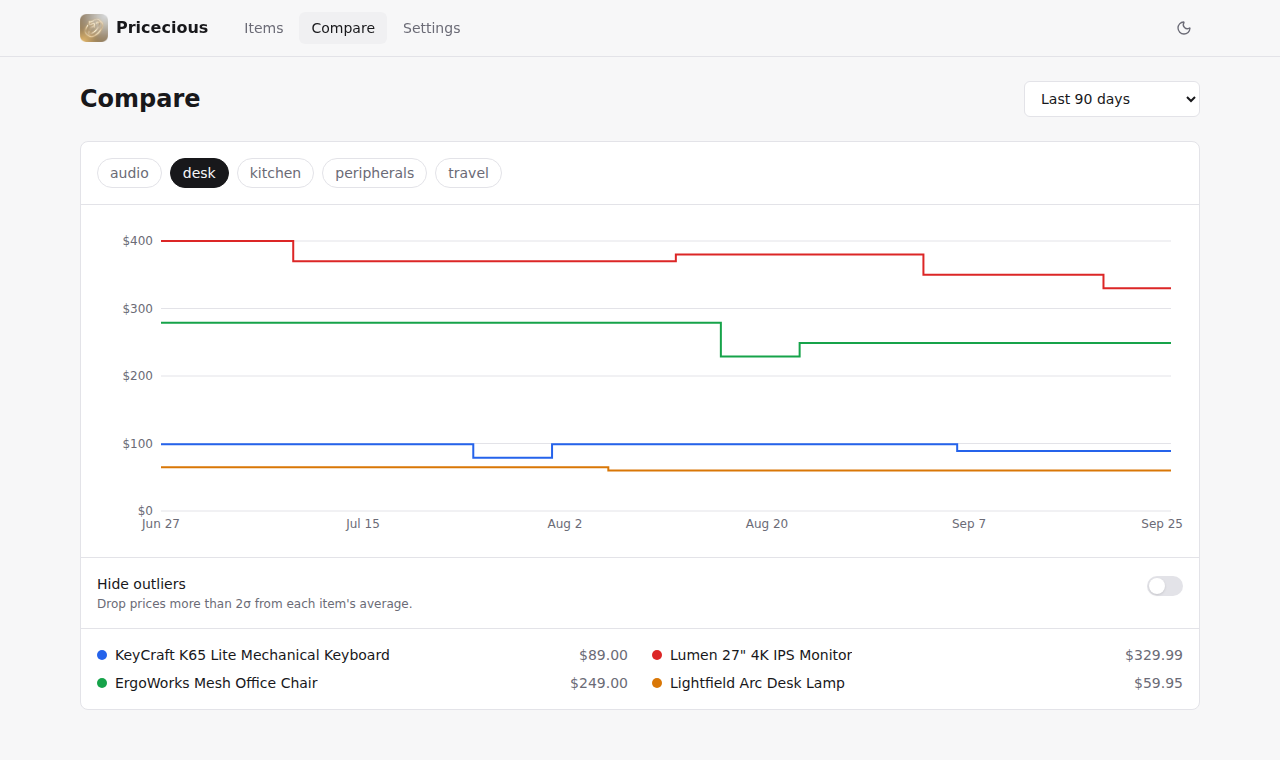Select ErgoWorks Mesh Office Chair

pyautogui.click(x=216, y=683)
